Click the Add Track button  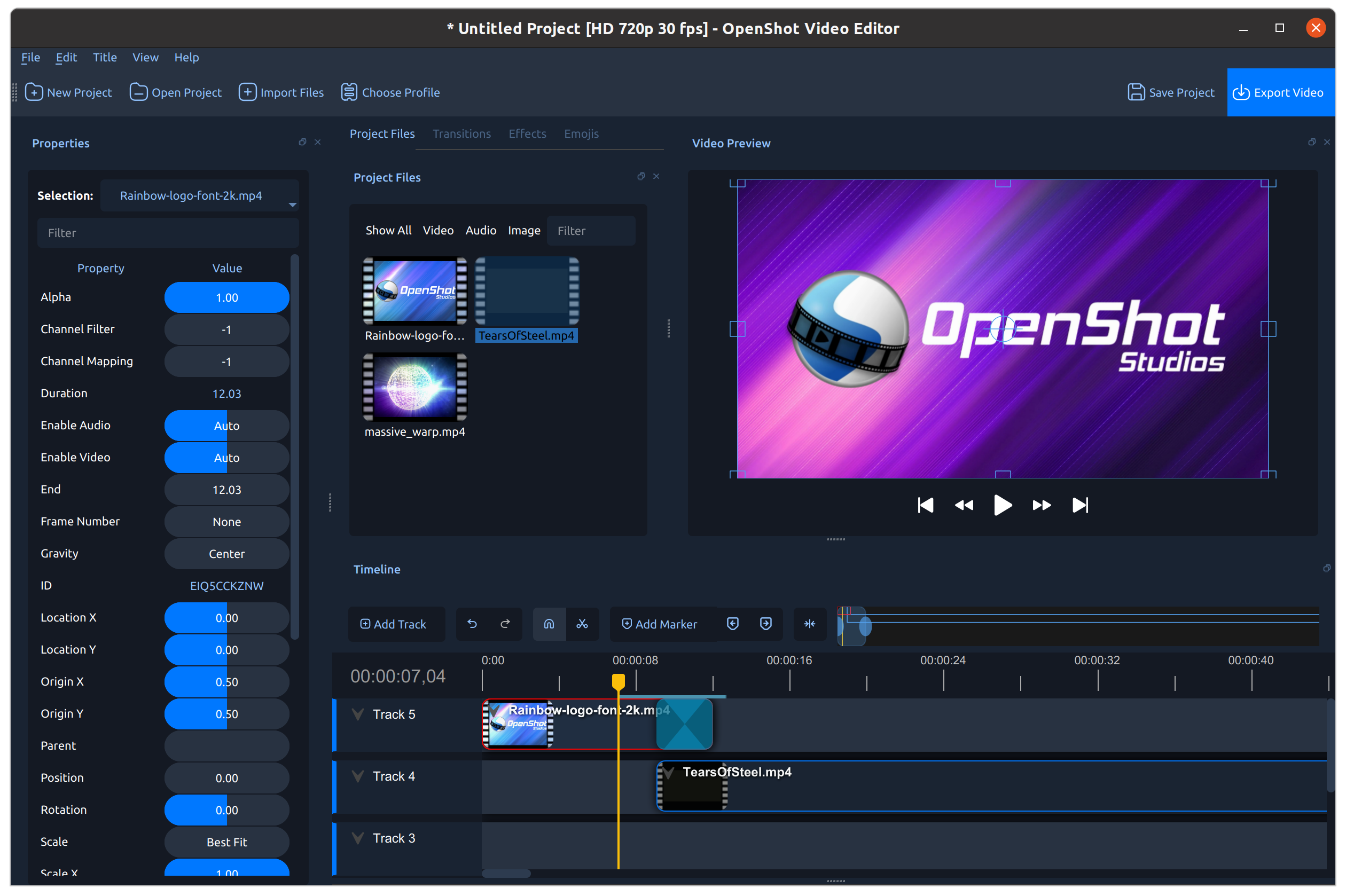(393, 624)
